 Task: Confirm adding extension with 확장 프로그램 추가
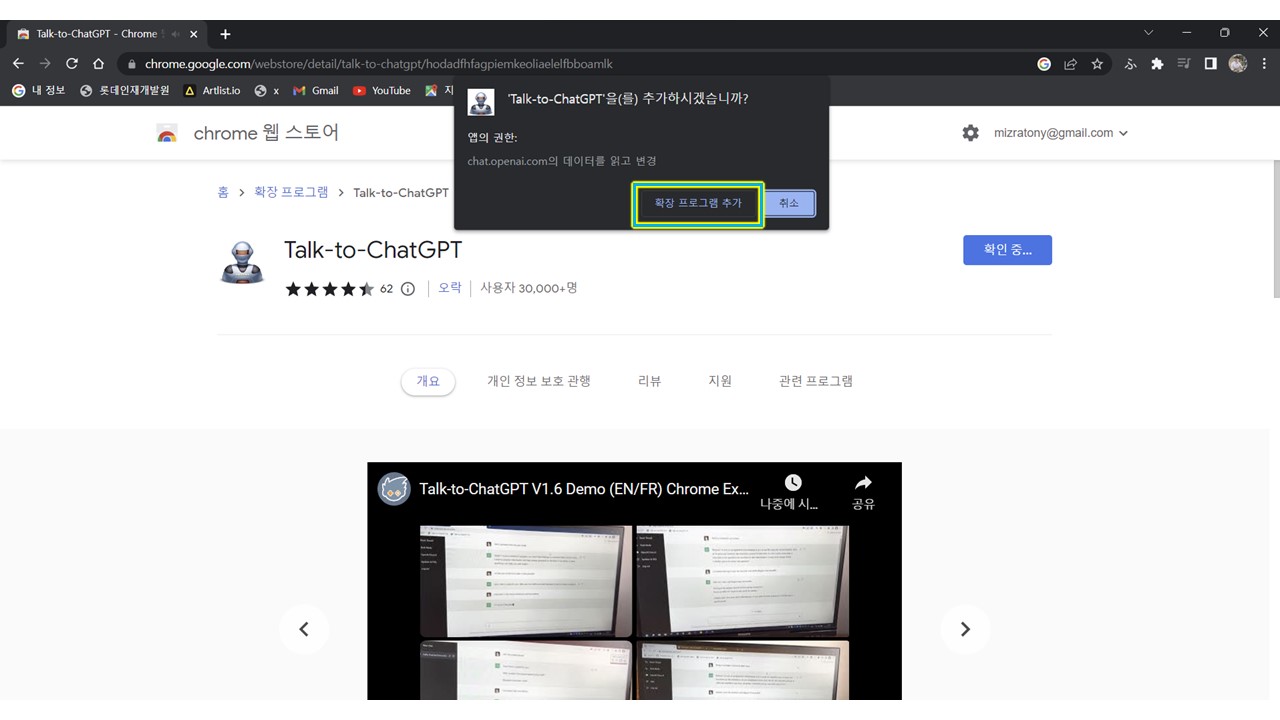tap(698, 203)
